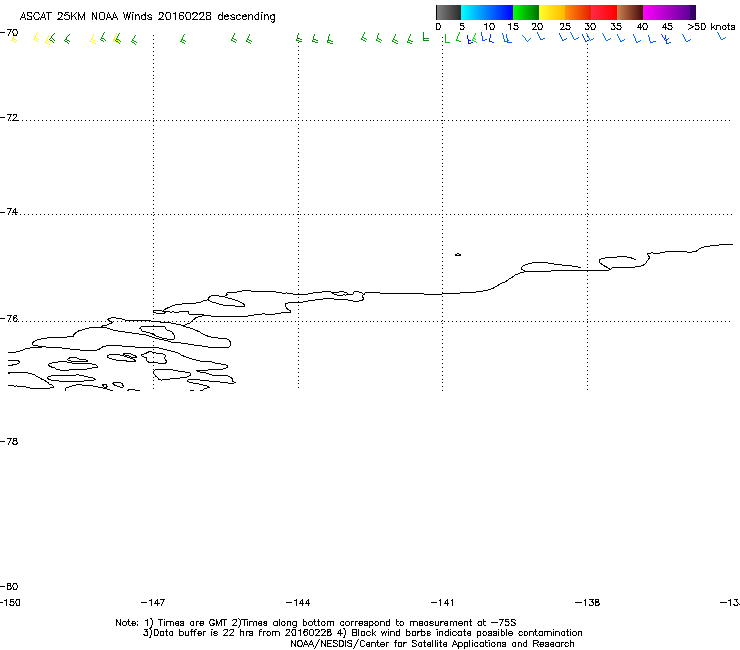Click the '-74' latitude axis label
Viewport: 740px width, 650px height.
pos(9,212)
